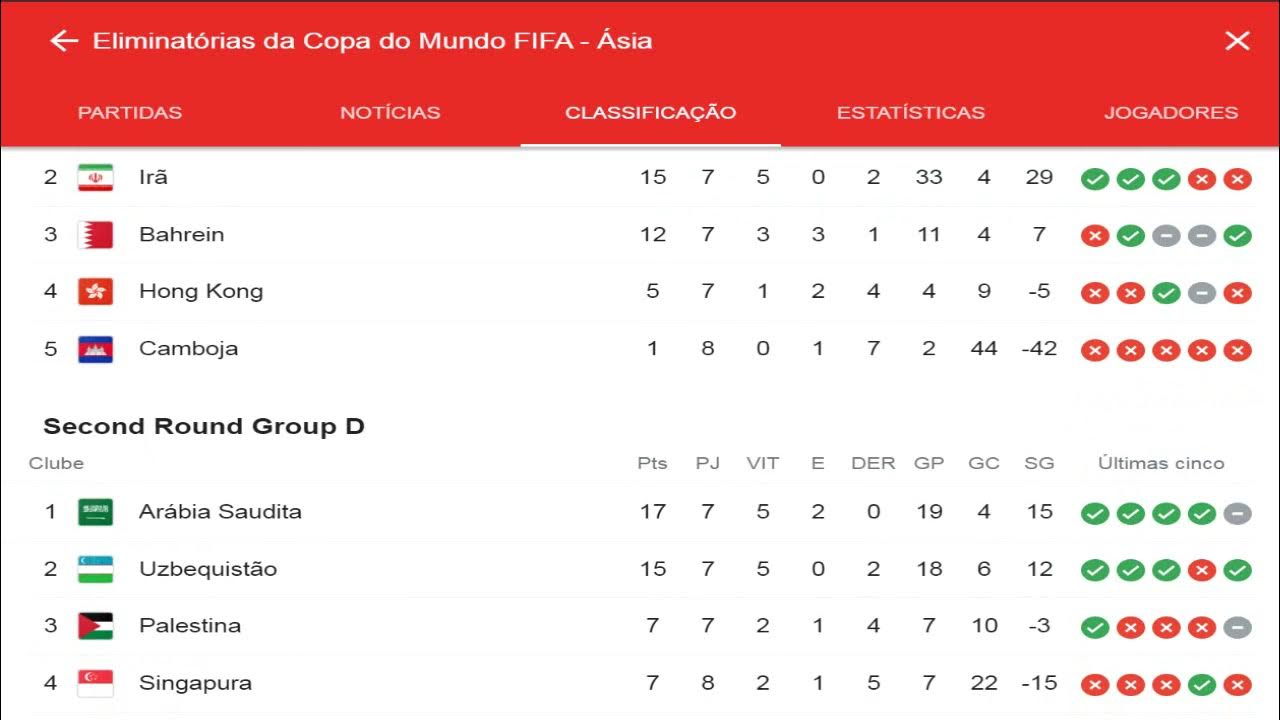Select the CLASSIFICAÇÃO tab

[x=650, y=113]
